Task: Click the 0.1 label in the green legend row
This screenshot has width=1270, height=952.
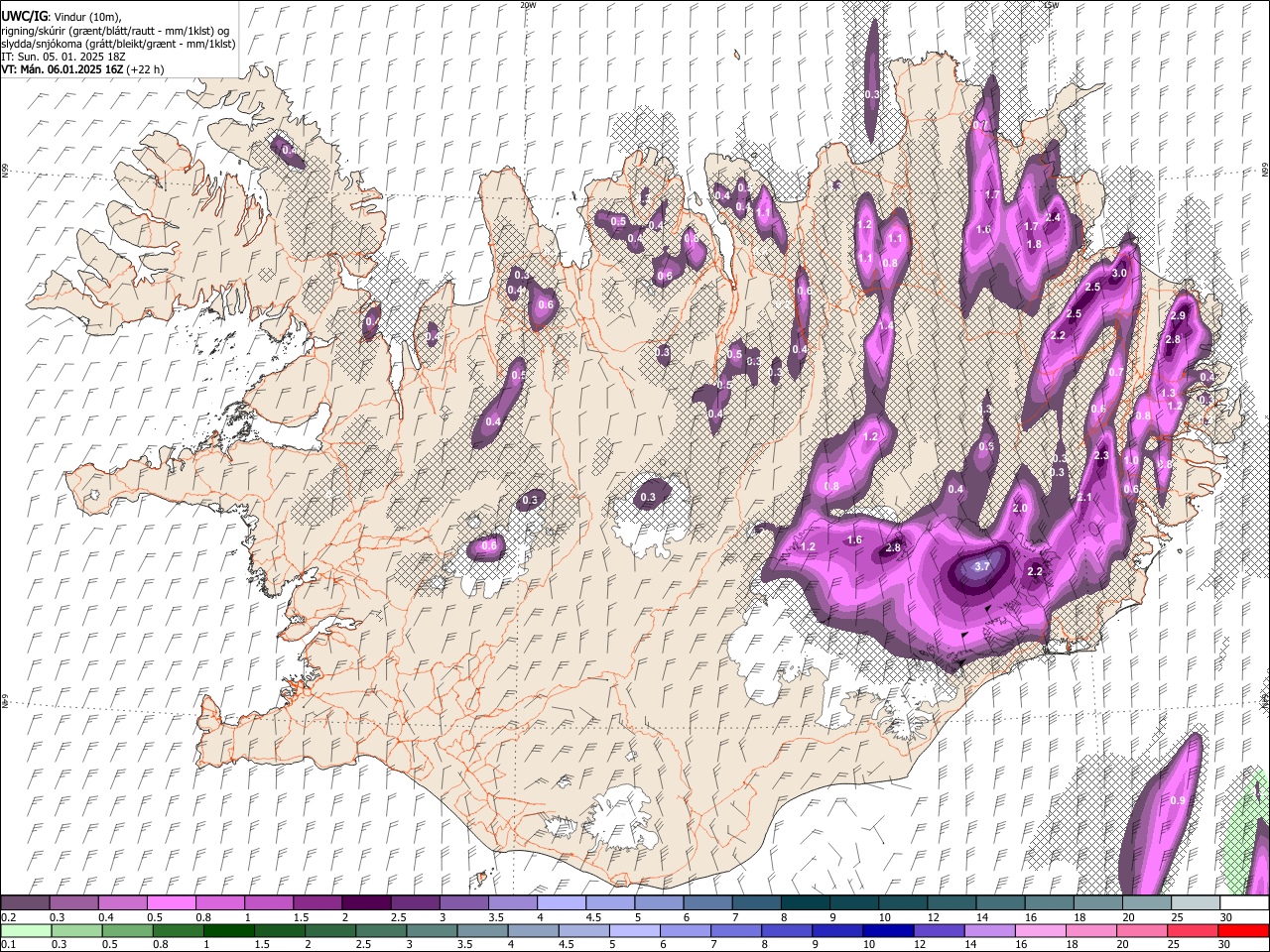Action: [8, 944]
